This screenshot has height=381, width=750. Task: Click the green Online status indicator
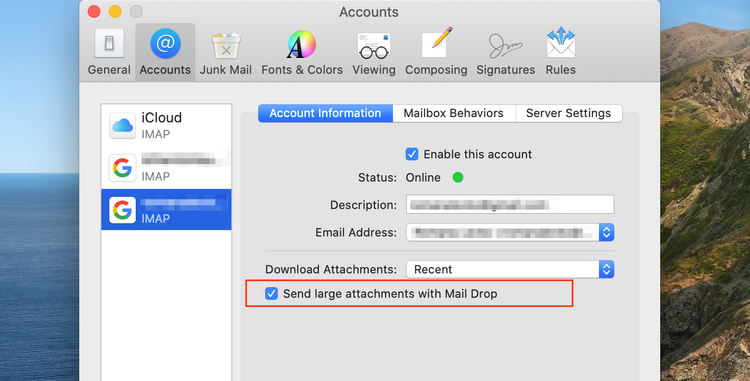458,177
